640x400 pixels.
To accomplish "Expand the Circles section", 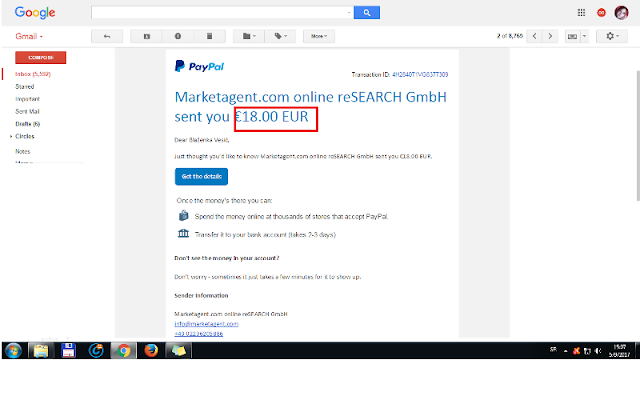I will point(11,136).
